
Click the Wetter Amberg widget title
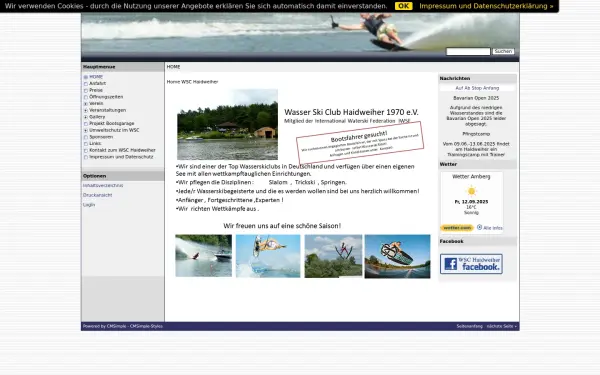[x=471, y=177]
